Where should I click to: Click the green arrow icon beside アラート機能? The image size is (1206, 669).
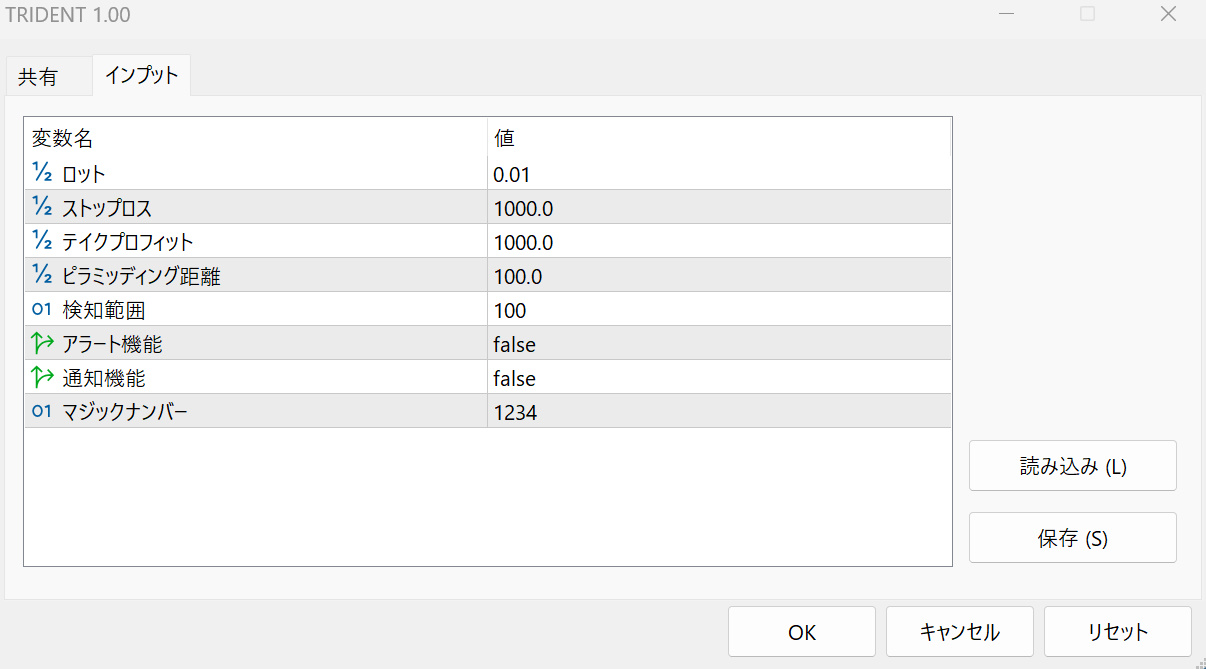coord(42,344)
